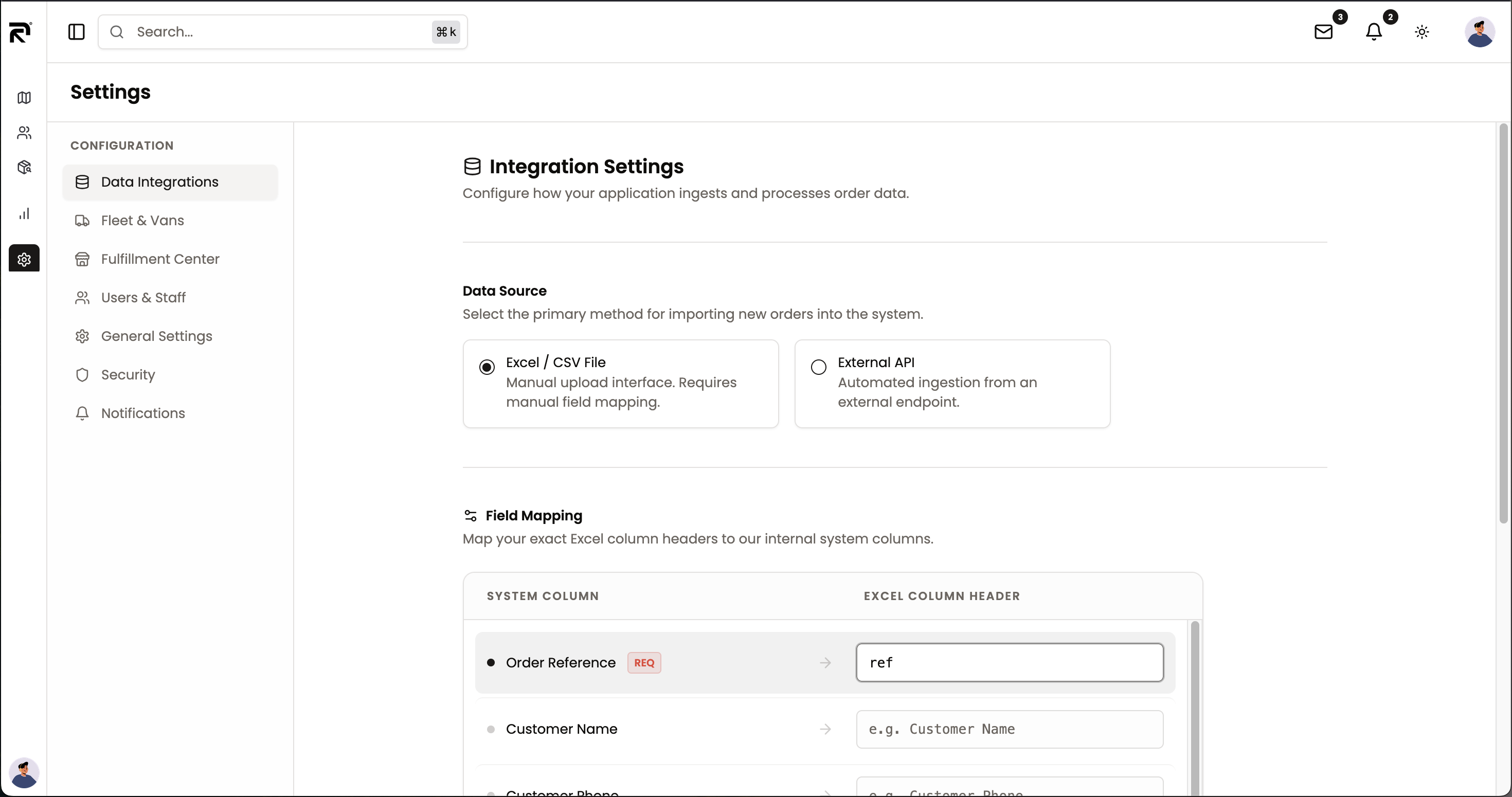The height and width of the screenshot is (797, 1512).
Task: Click the field mapping table scrollbar
Action: pyautogui.click(x=1195, y=708)
